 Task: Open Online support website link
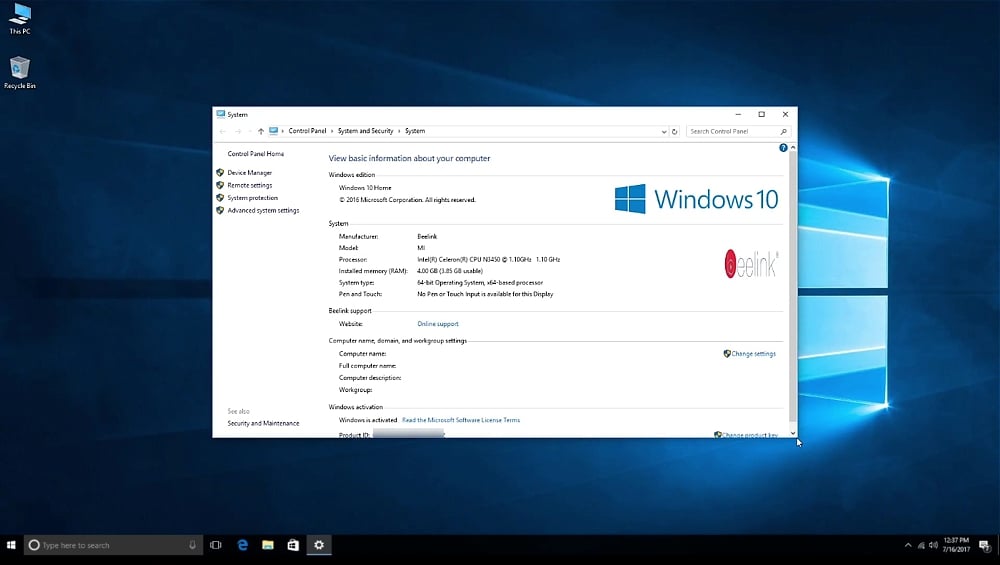point(438,324)
